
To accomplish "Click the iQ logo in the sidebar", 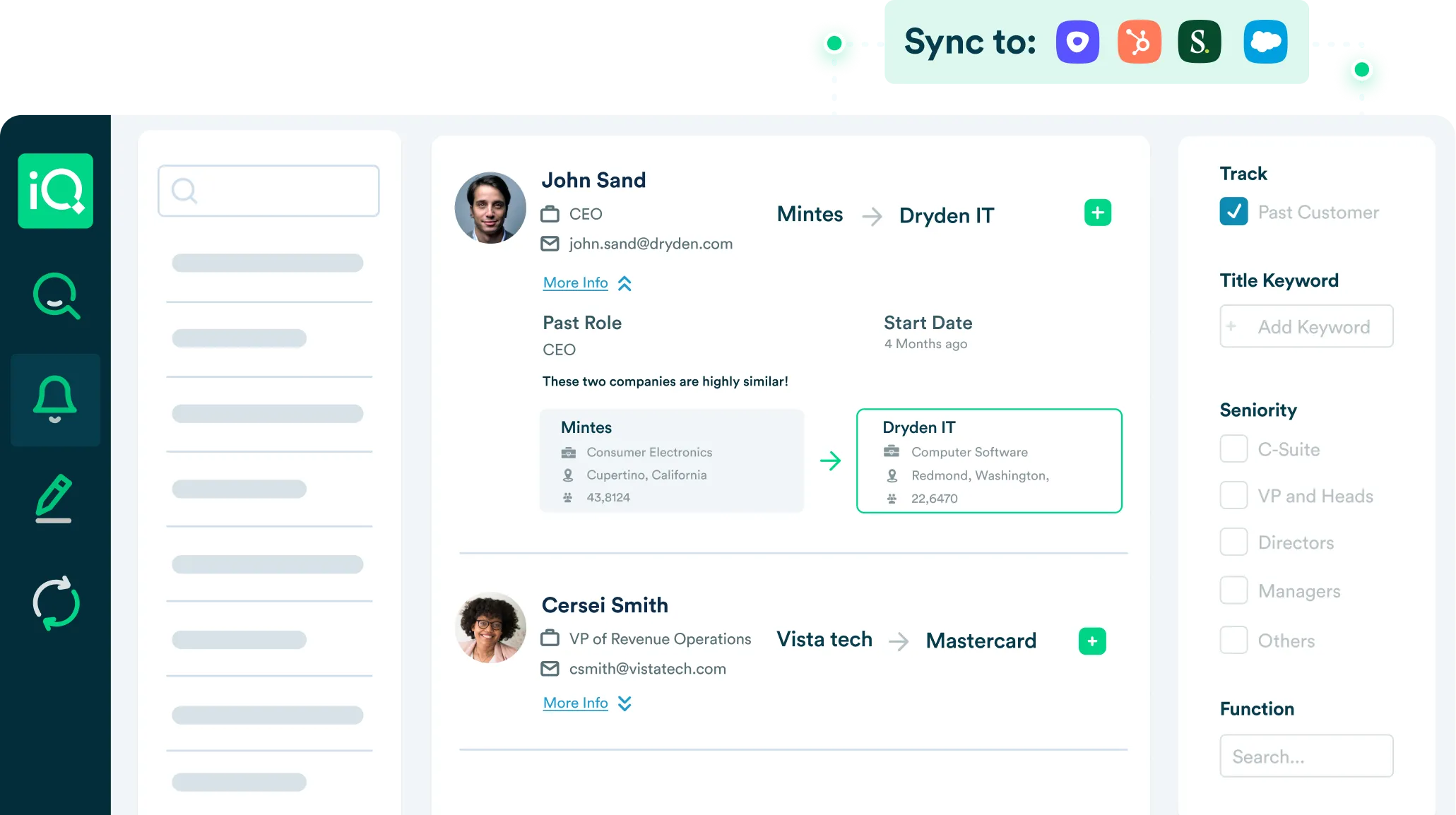I will (x=55, y=190).
